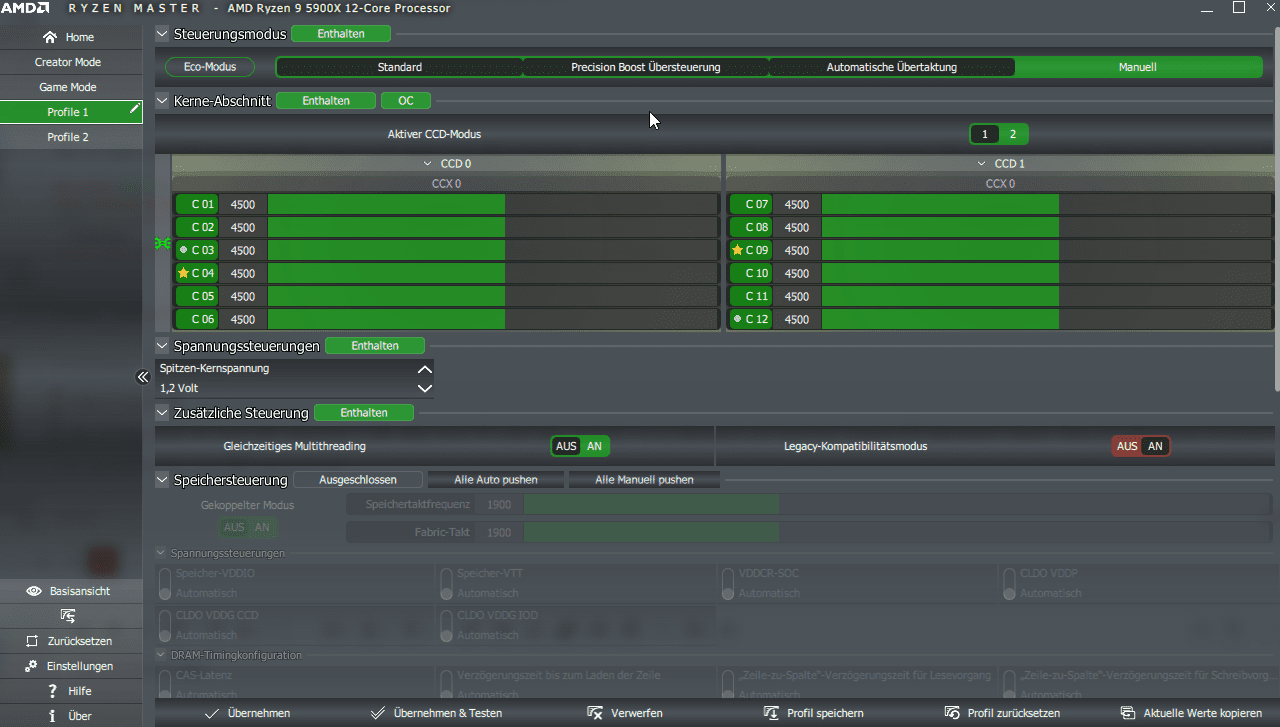The image size is (1280, 727).
Task: Click the Zurücksetzen reset icon in sidebar
Action: coord(31,641)
